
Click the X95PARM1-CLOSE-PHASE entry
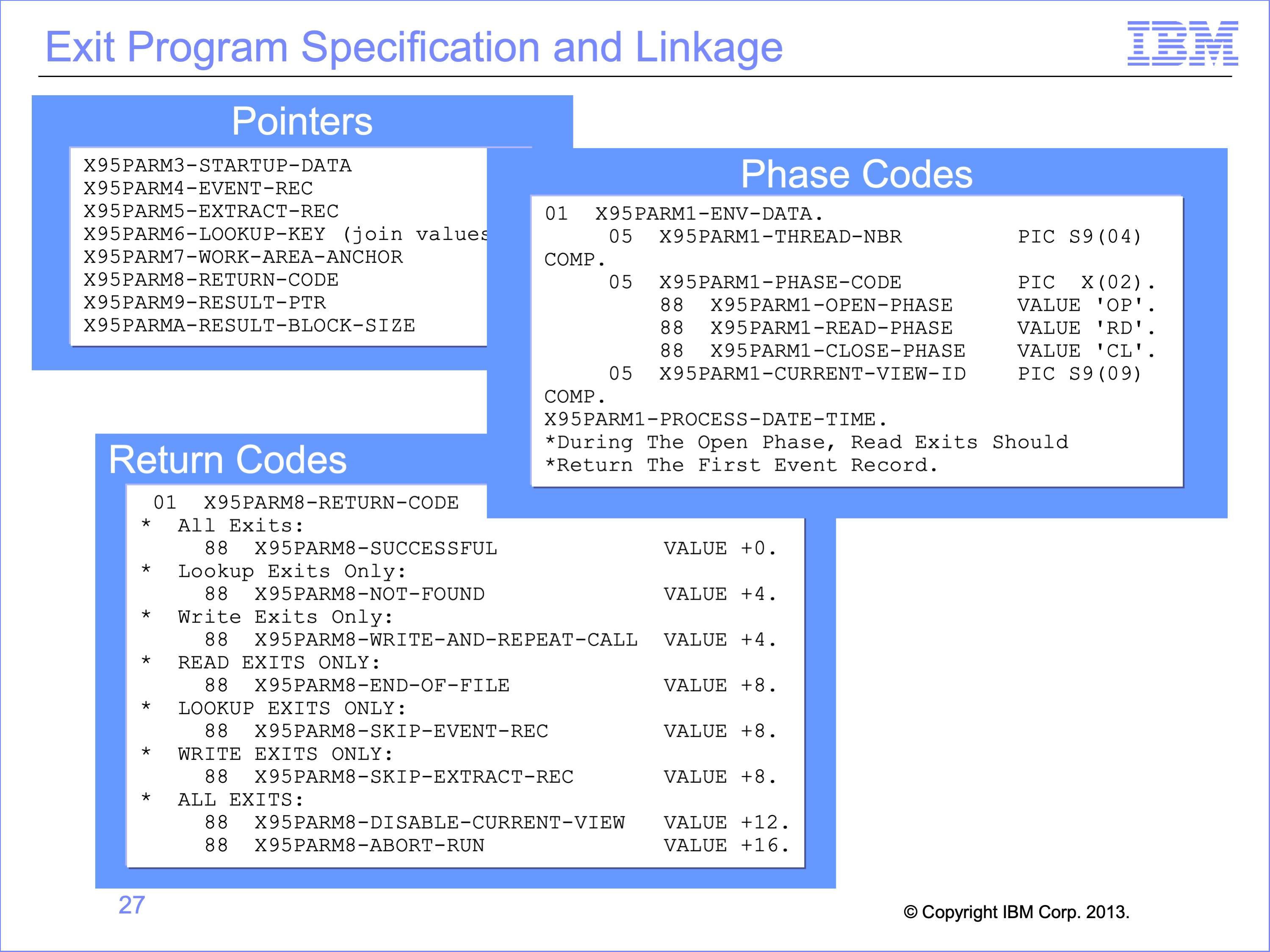(838, 351)
